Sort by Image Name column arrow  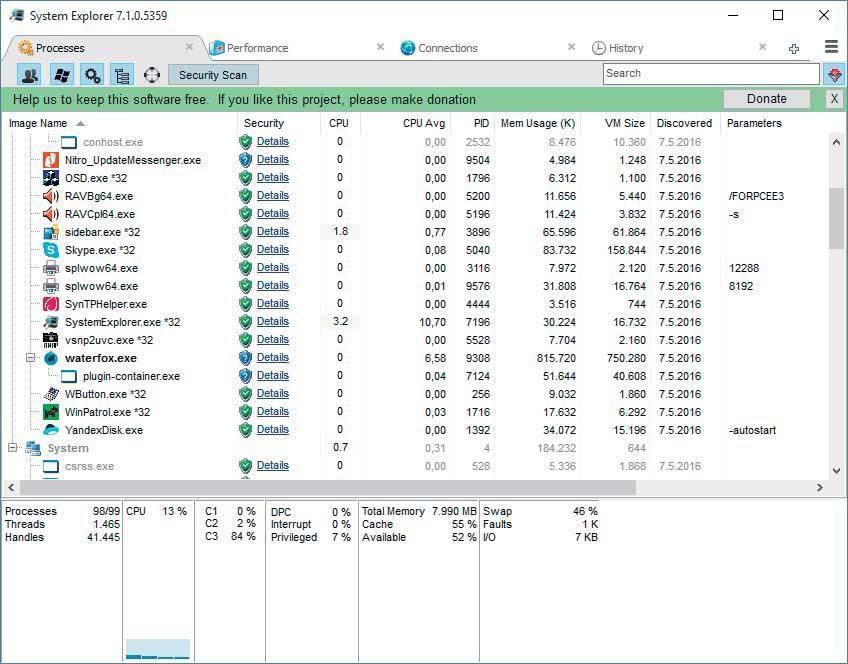pos(81,123)
